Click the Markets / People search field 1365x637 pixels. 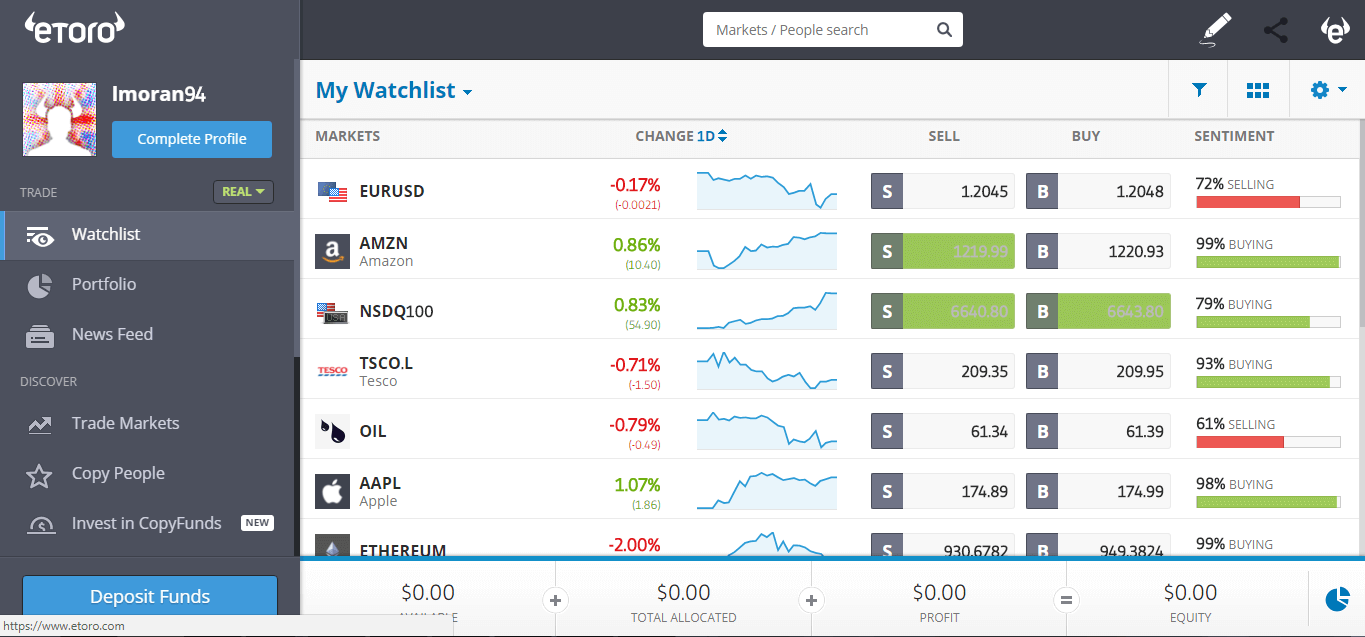point(833,30)
